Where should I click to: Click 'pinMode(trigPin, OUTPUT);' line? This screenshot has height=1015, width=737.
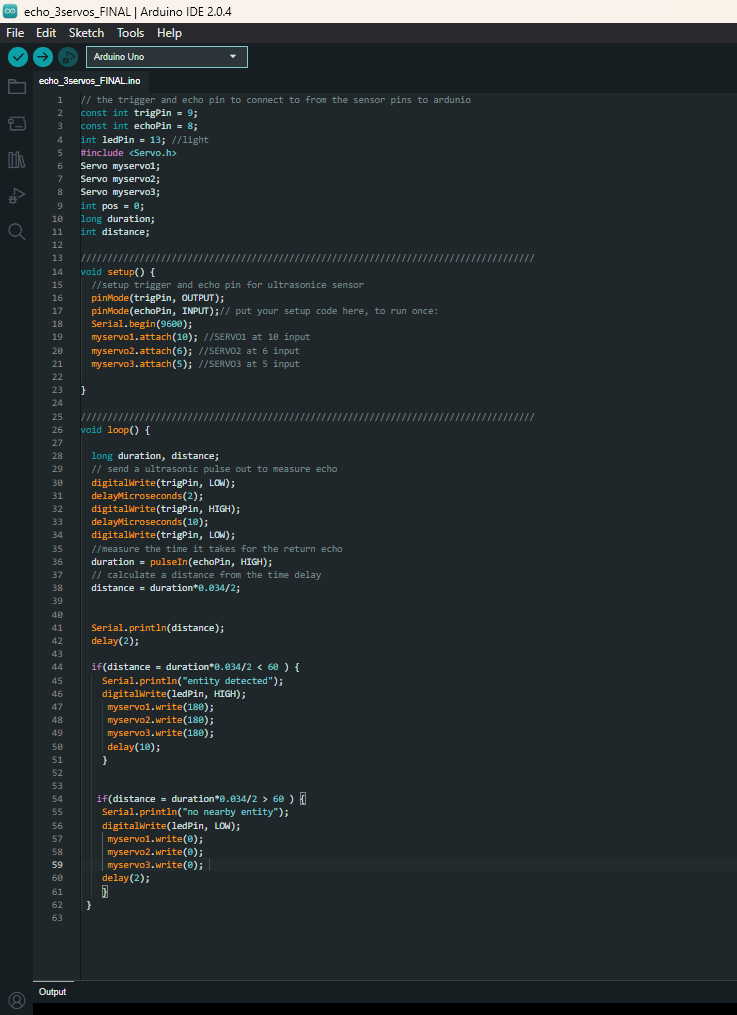[158, 298]
